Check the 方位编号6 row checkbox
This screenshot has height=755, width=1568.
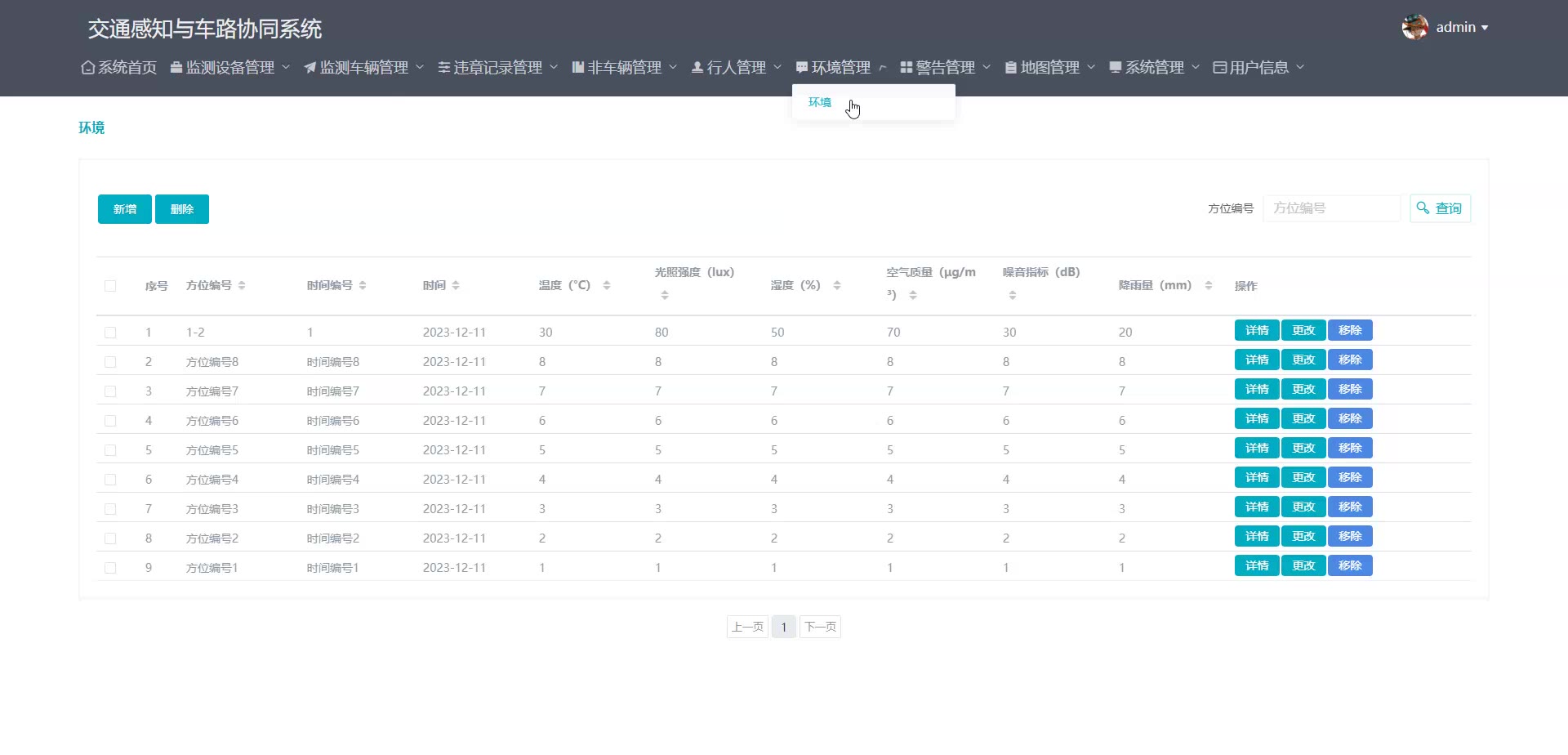(110, 421)
